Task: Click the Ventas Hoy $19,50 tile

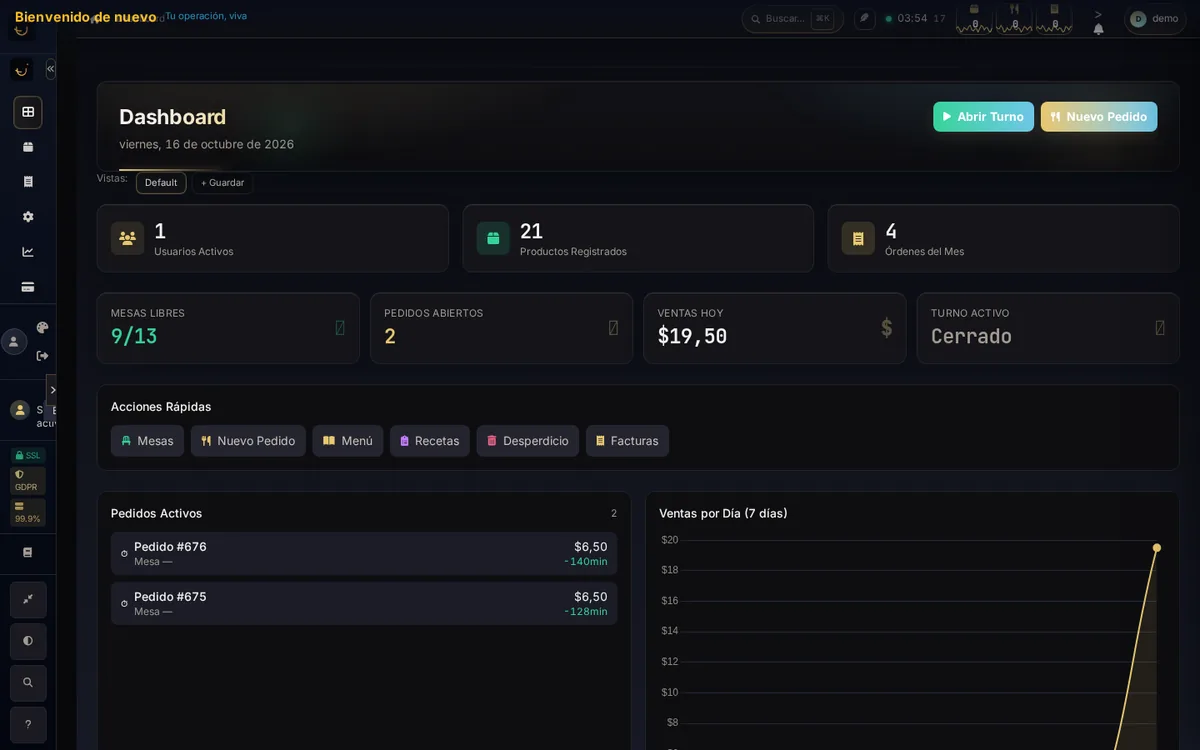Action: (775, 328)
